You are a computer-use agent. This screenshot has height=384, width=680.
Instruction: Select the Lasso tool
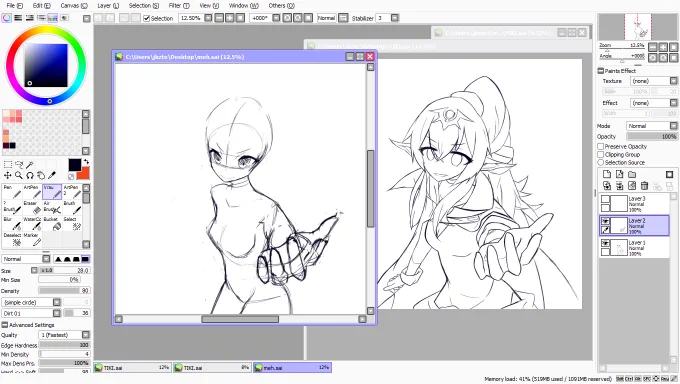pyautogui.click(x=19, y=164)
